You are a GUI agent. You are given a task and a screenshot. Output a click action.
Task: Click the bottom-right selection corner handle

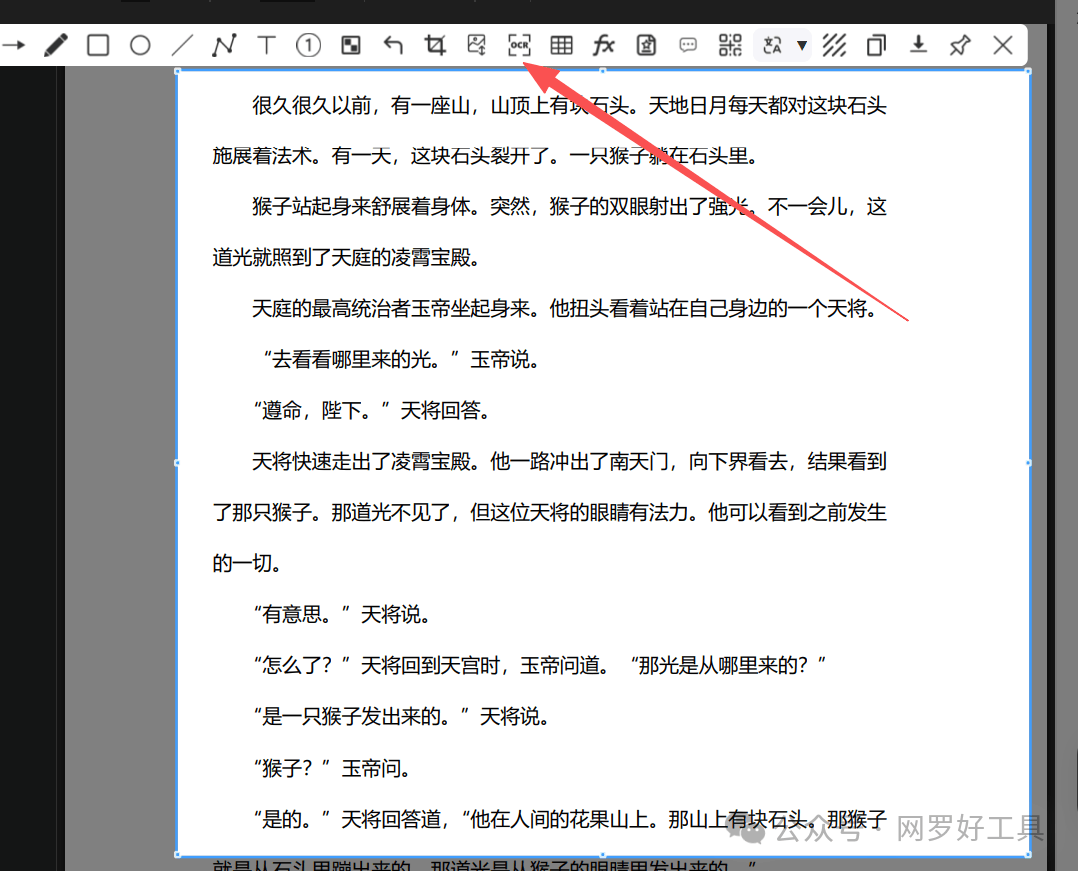[1028, 855]
